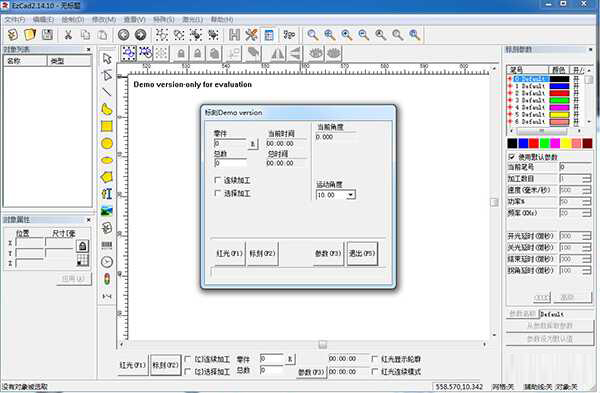The height and width of the screenshot is (393, 600).
Task: Click the first zoom magnifier icon
Action: pos(313,35)
